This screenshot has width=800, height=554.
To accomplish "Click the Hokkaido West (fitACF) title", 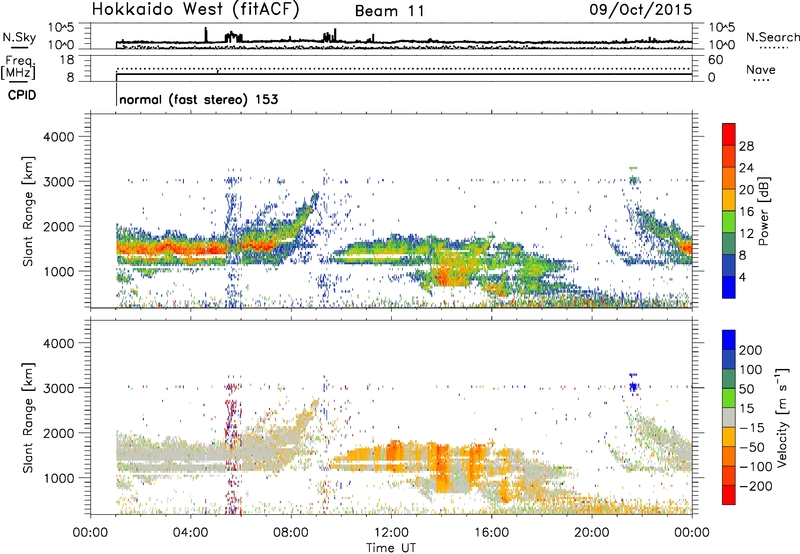I will 195,10.
